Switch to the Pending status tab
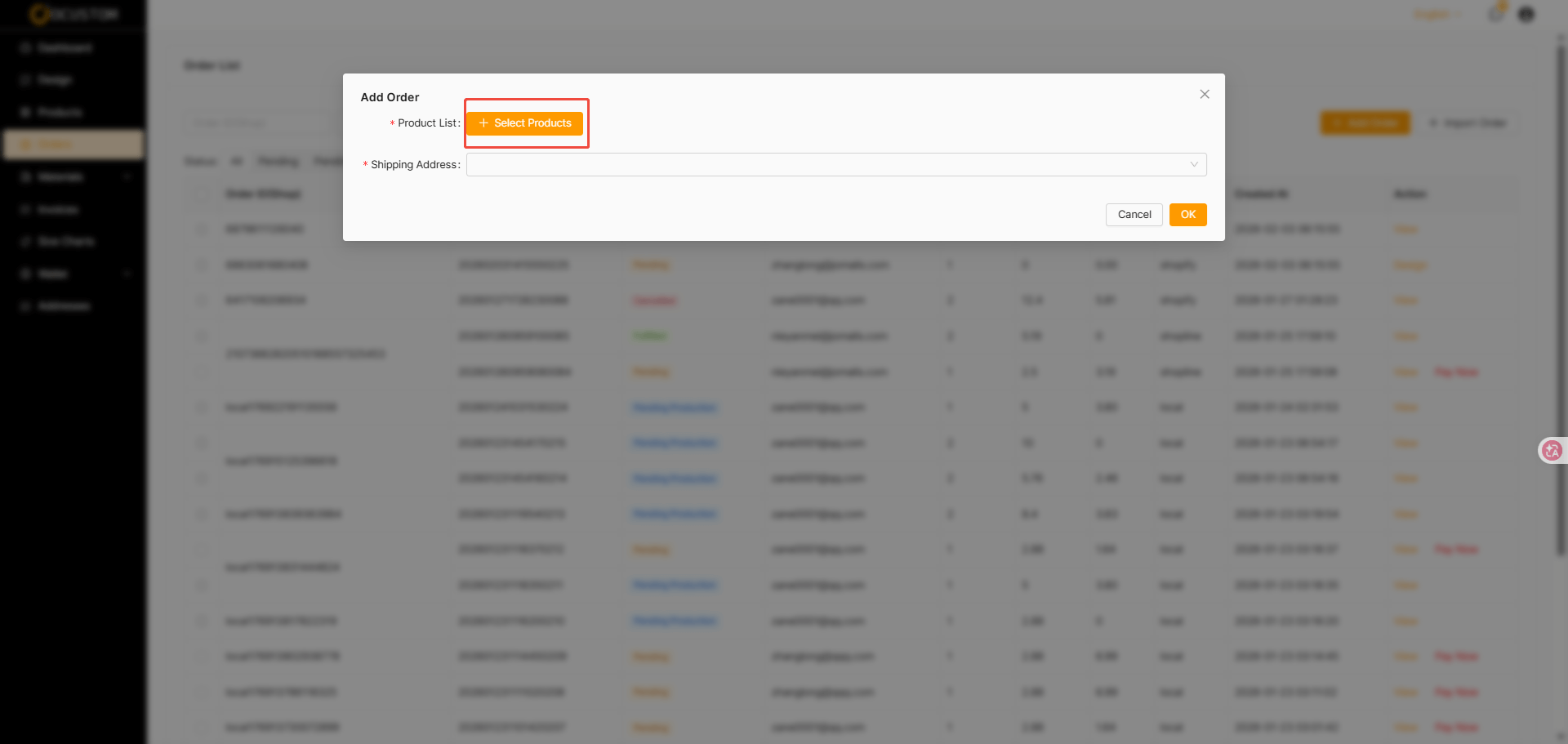 click(x=278, y=162)
